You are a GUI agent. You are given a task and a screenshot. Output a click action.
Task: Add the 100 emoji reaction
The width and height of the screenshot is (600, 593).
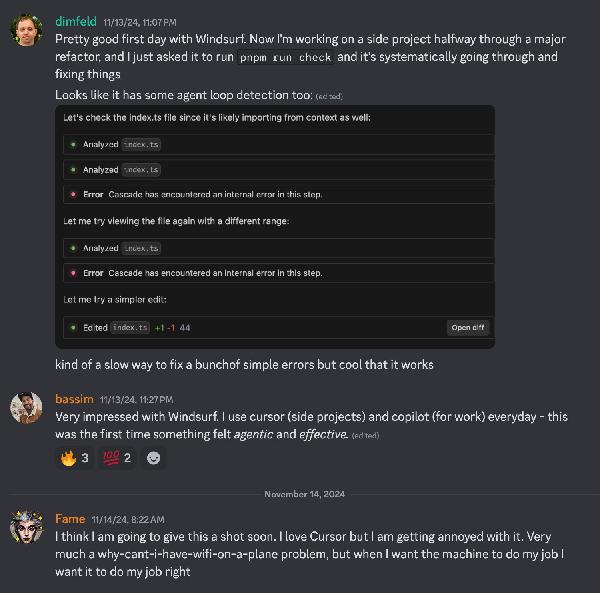tap(117, 458)
